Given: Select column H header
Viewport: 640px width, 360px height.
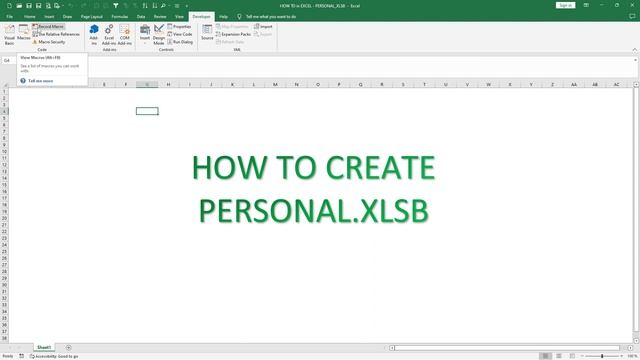Looking at the screenshot, I should (x=168, y=84).
